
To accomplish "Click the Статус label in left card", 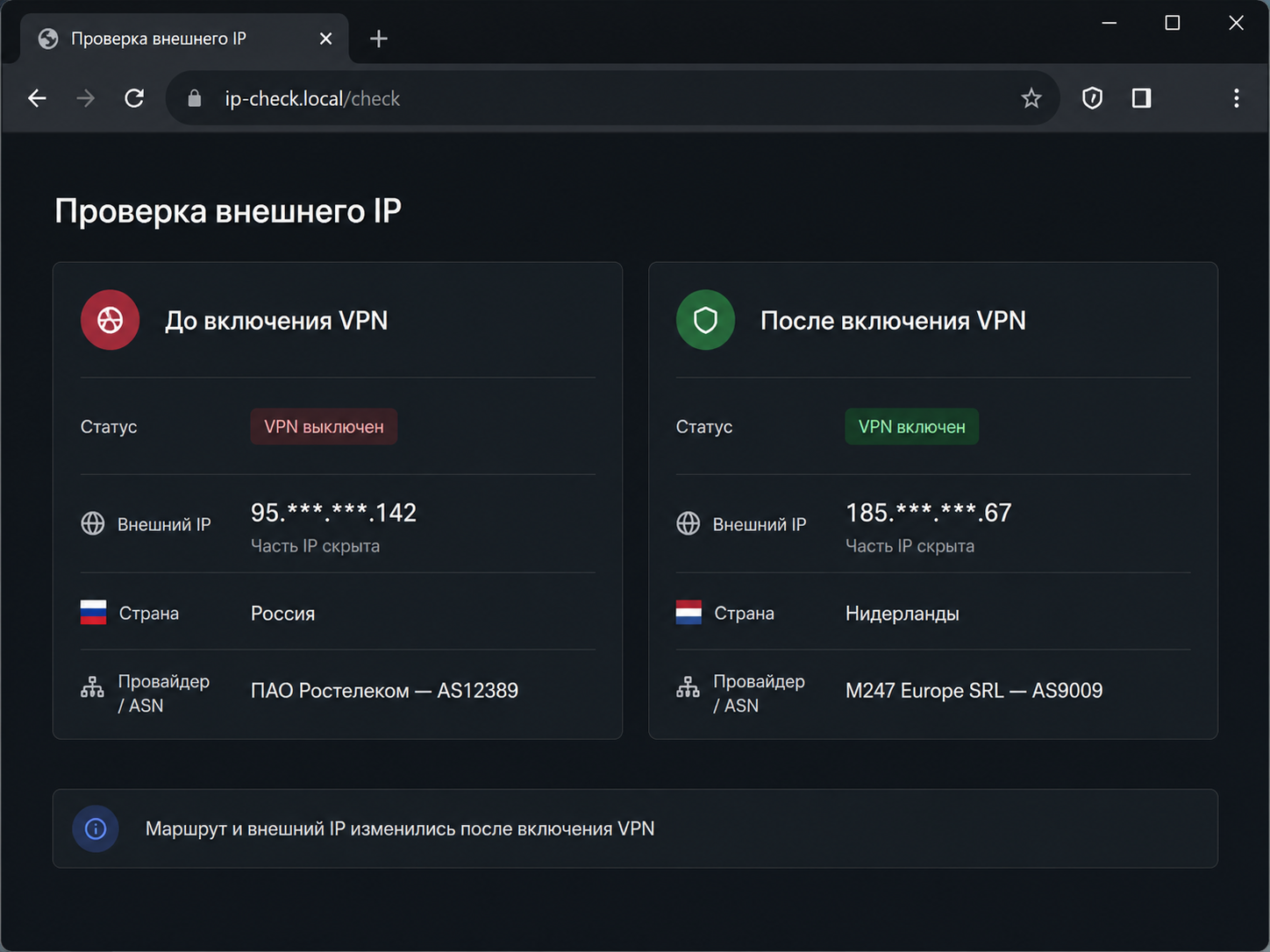I will point(109,427).
